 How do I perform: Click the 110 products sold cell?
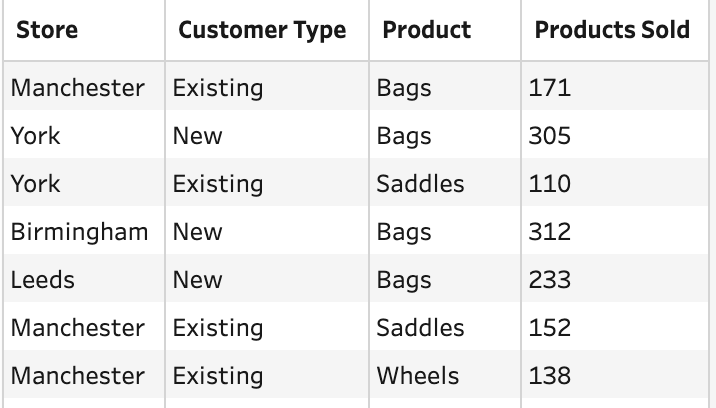click(x=550, y=184)
